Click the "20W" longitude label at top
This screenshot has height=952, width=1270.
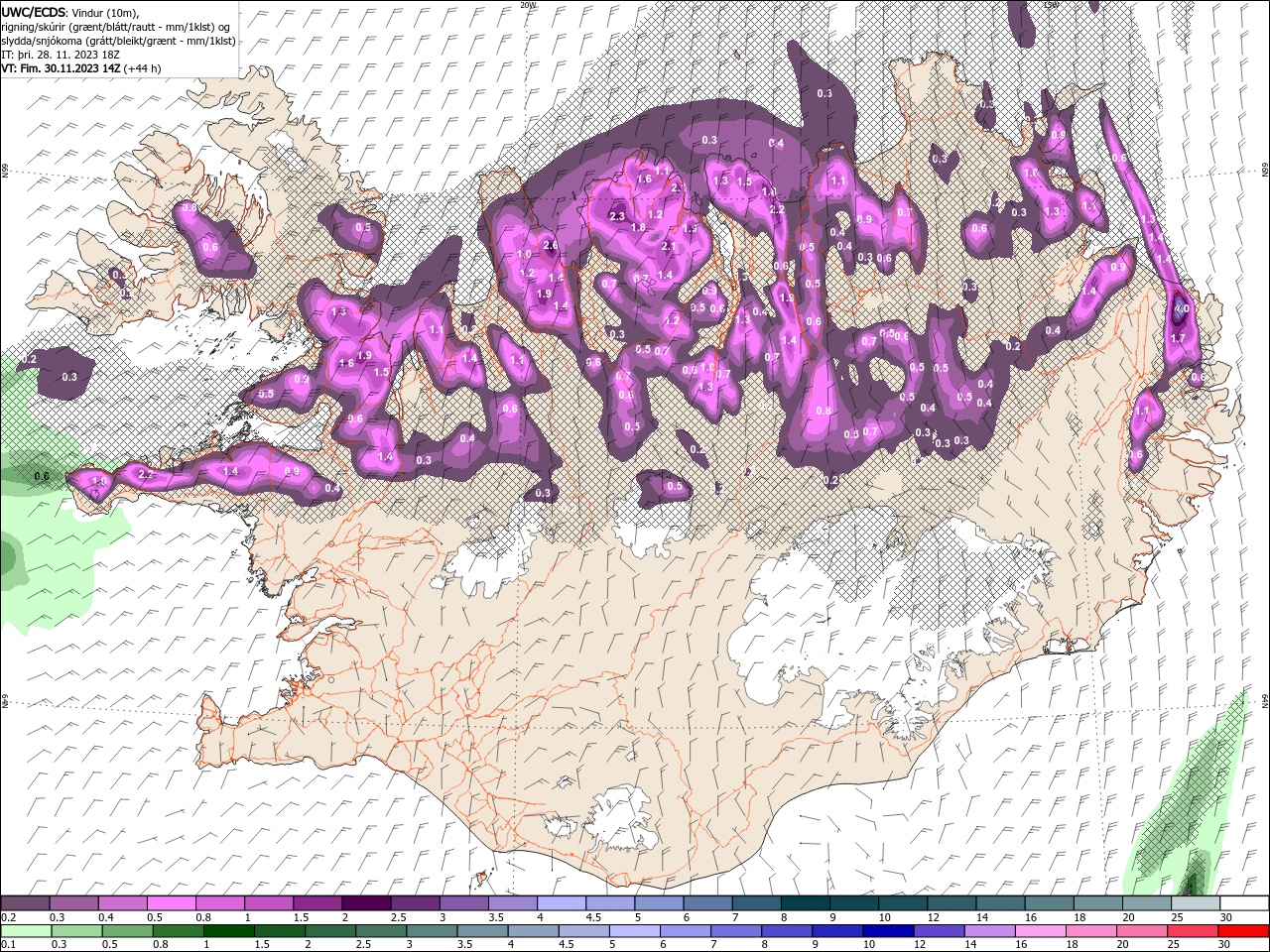pos(528,4)
